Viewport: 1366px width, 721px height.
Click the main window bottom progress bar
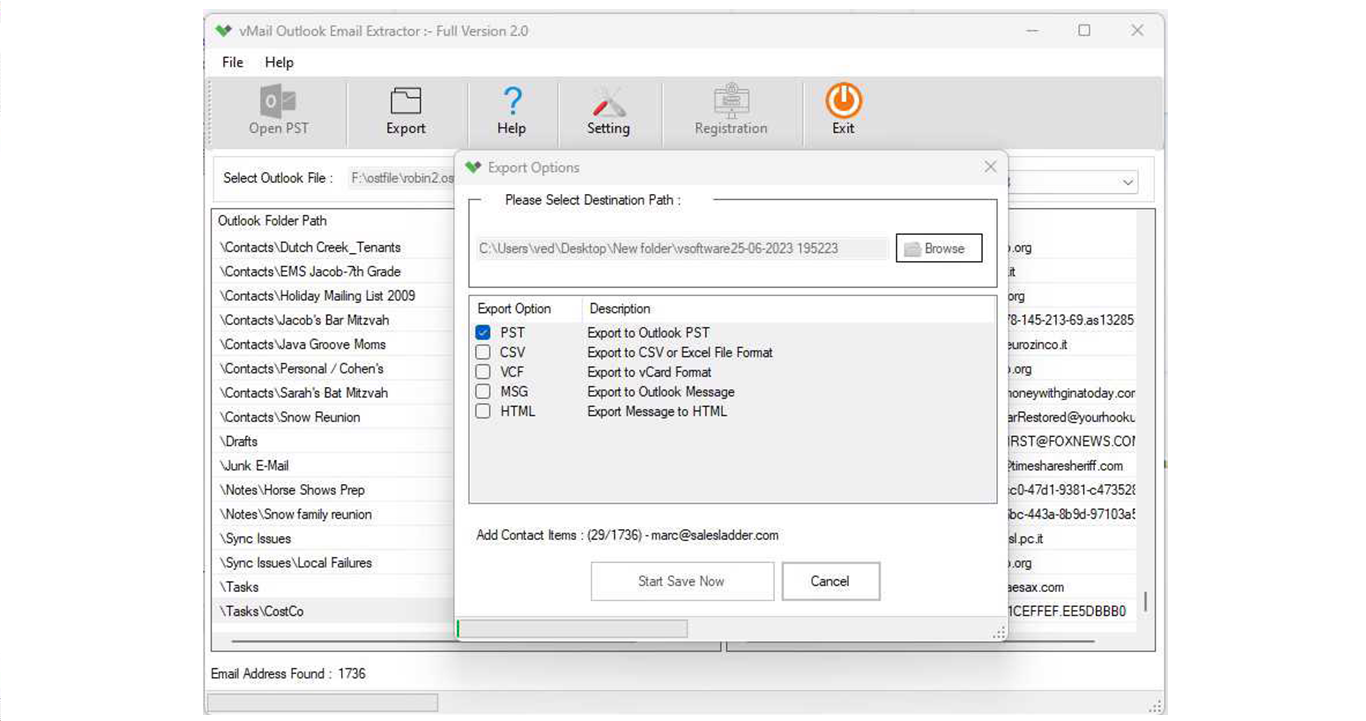coord(323,703)
